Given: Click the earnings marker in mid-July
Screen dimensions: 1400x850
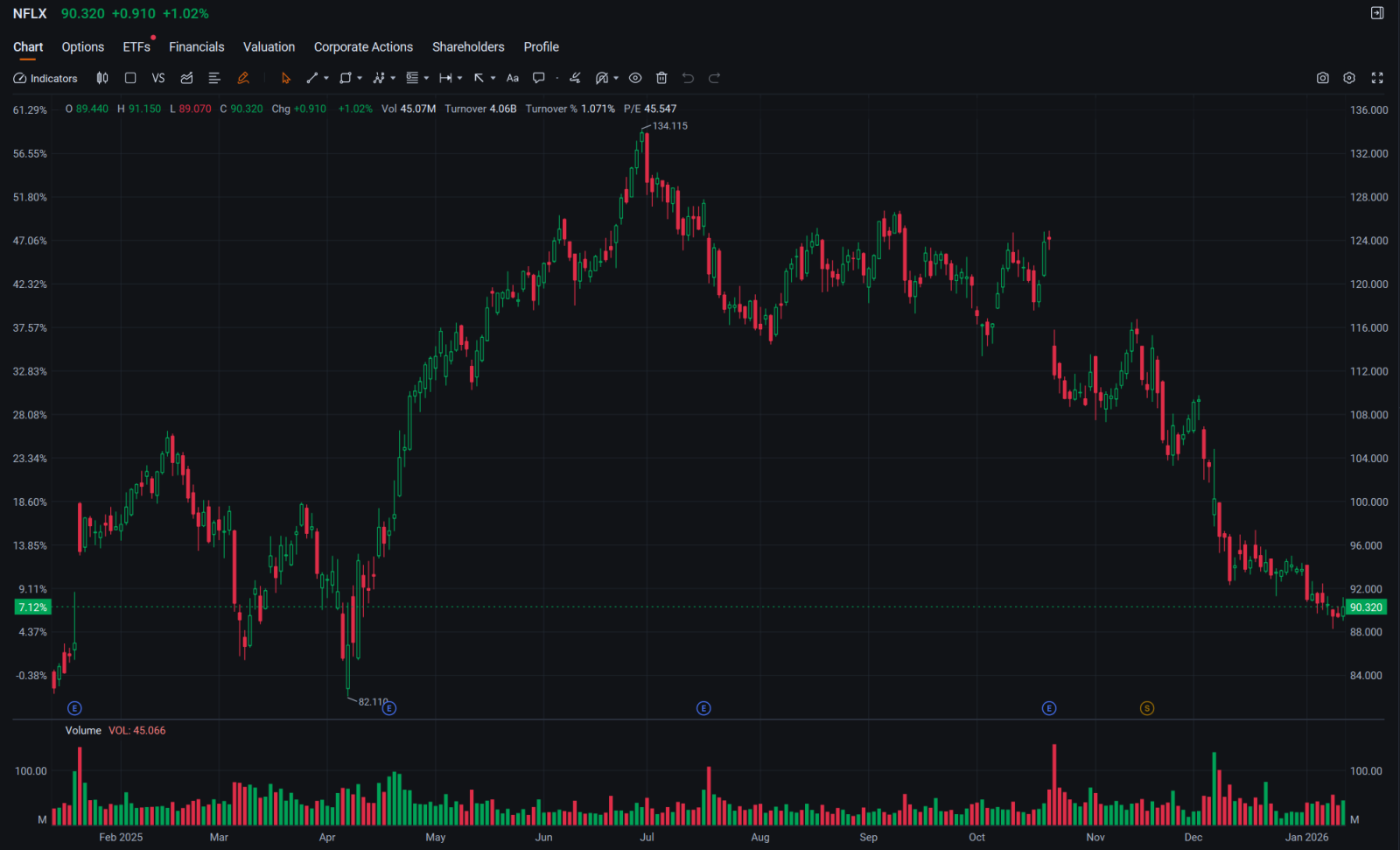Looking at the screenshot, I should point(703,708).
